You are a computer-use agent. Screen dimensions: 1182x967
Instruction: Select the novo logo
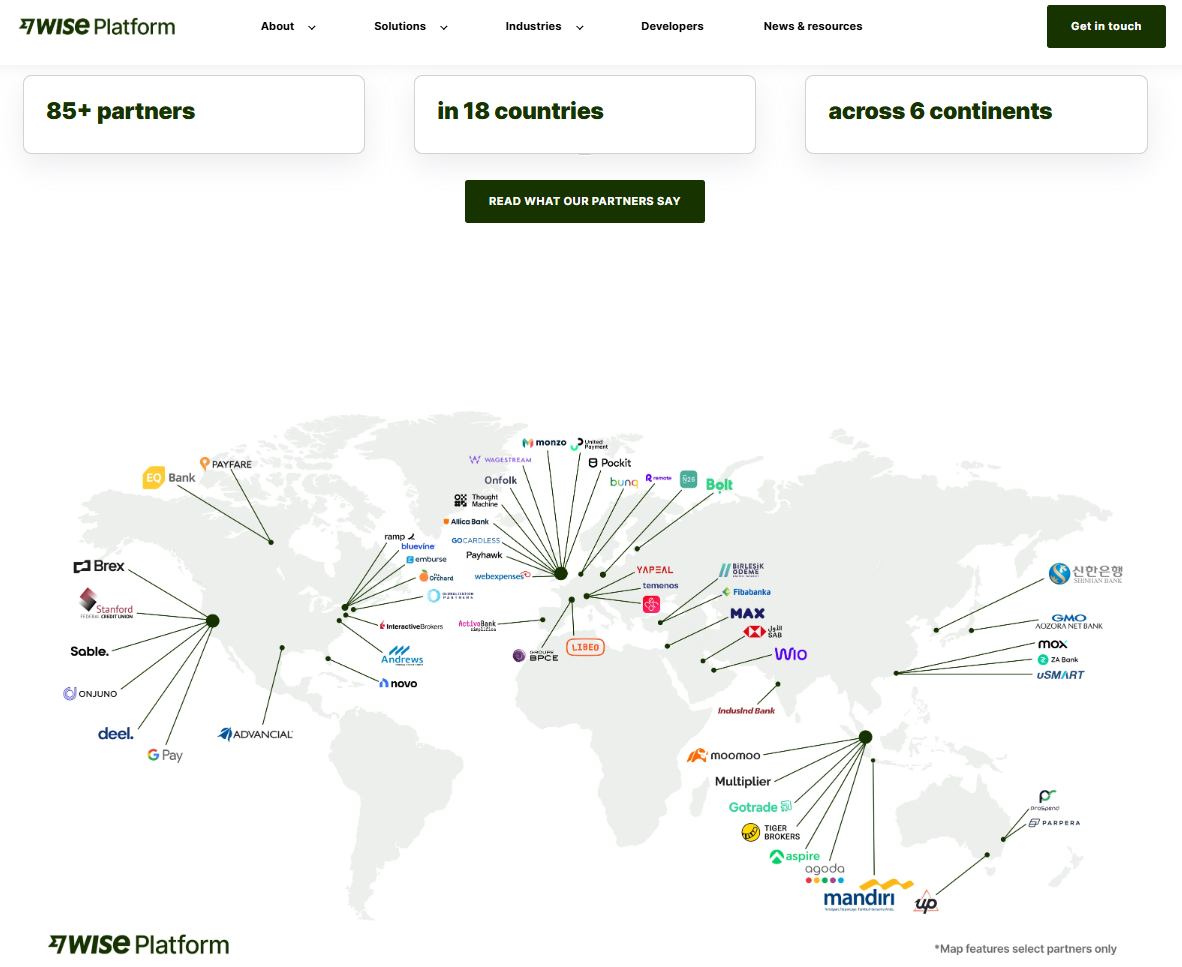point(398,684)
